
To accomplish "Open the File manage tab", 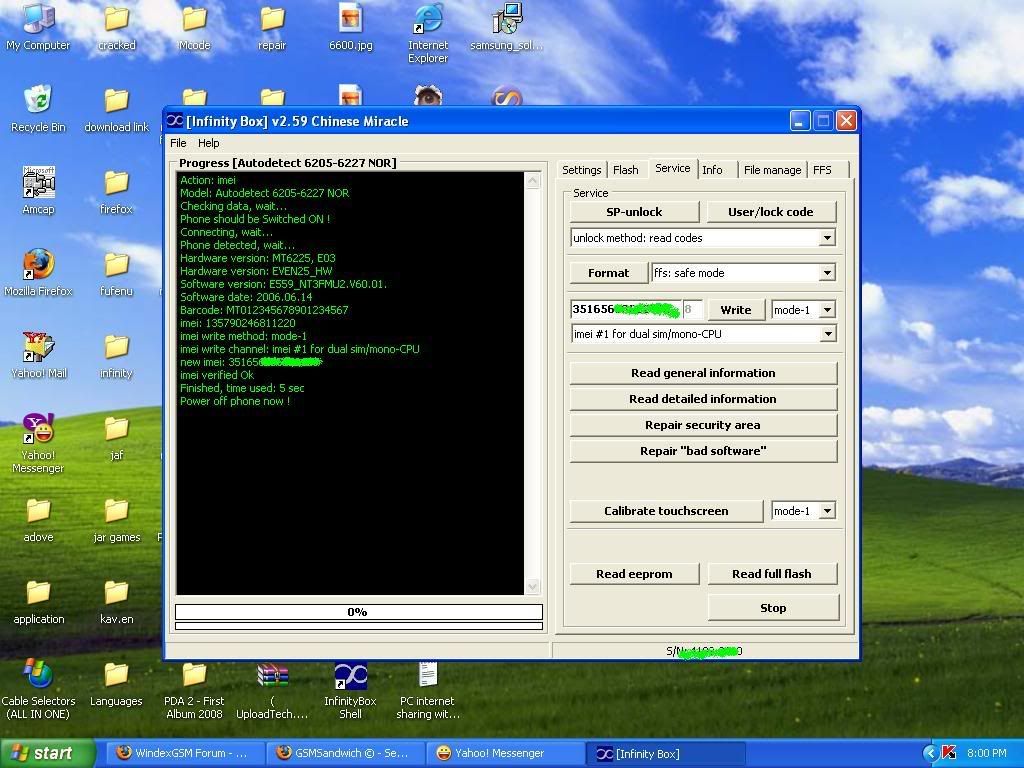I will (773, 170).
